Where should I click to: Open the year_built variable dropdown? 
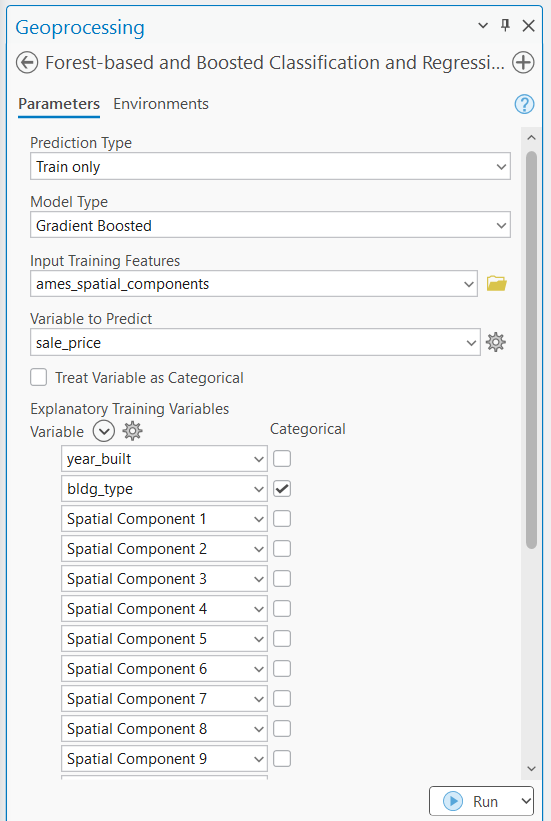164,459
